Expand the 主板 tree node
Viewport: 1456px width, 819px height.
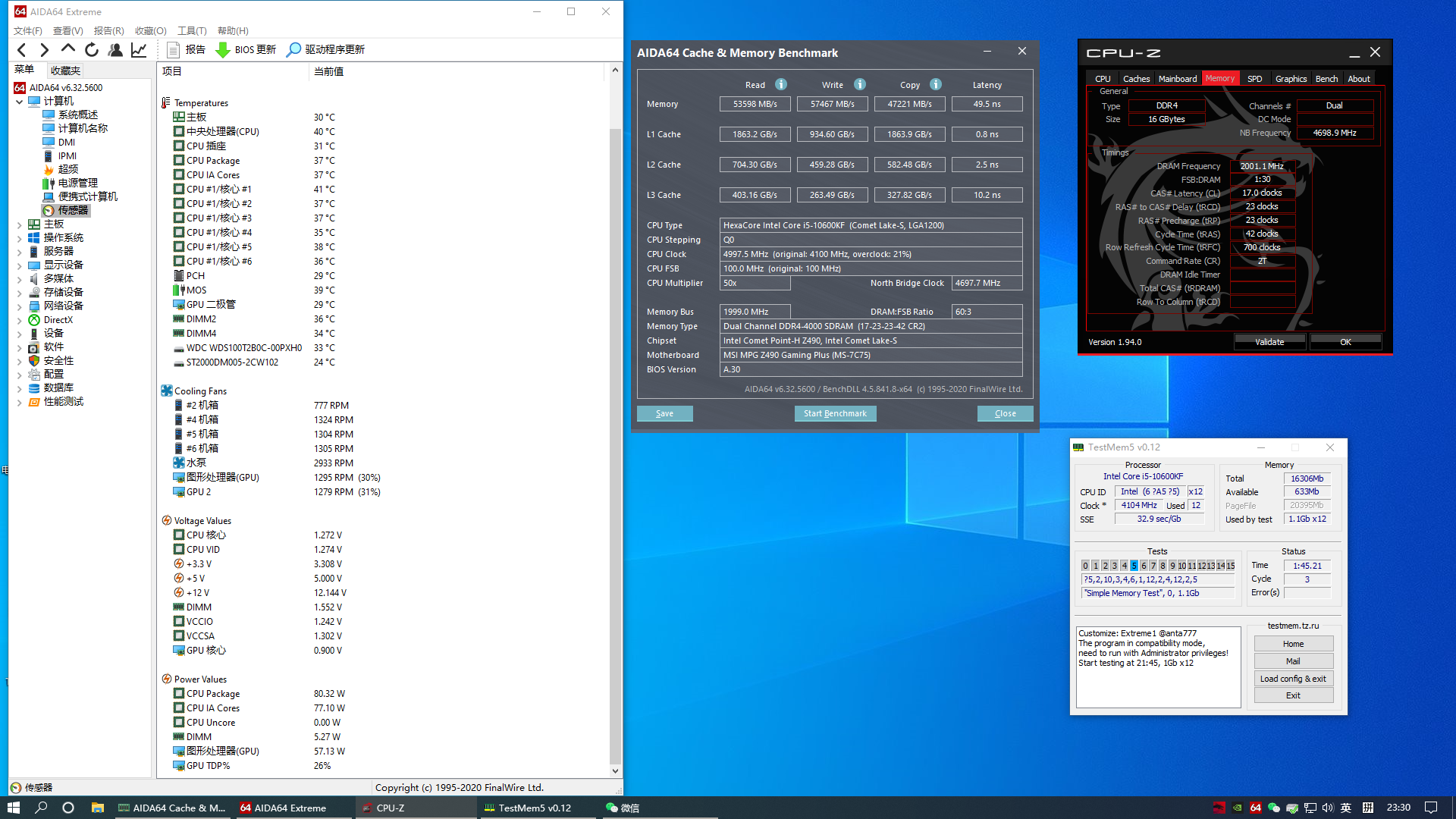tap(20, 224)
